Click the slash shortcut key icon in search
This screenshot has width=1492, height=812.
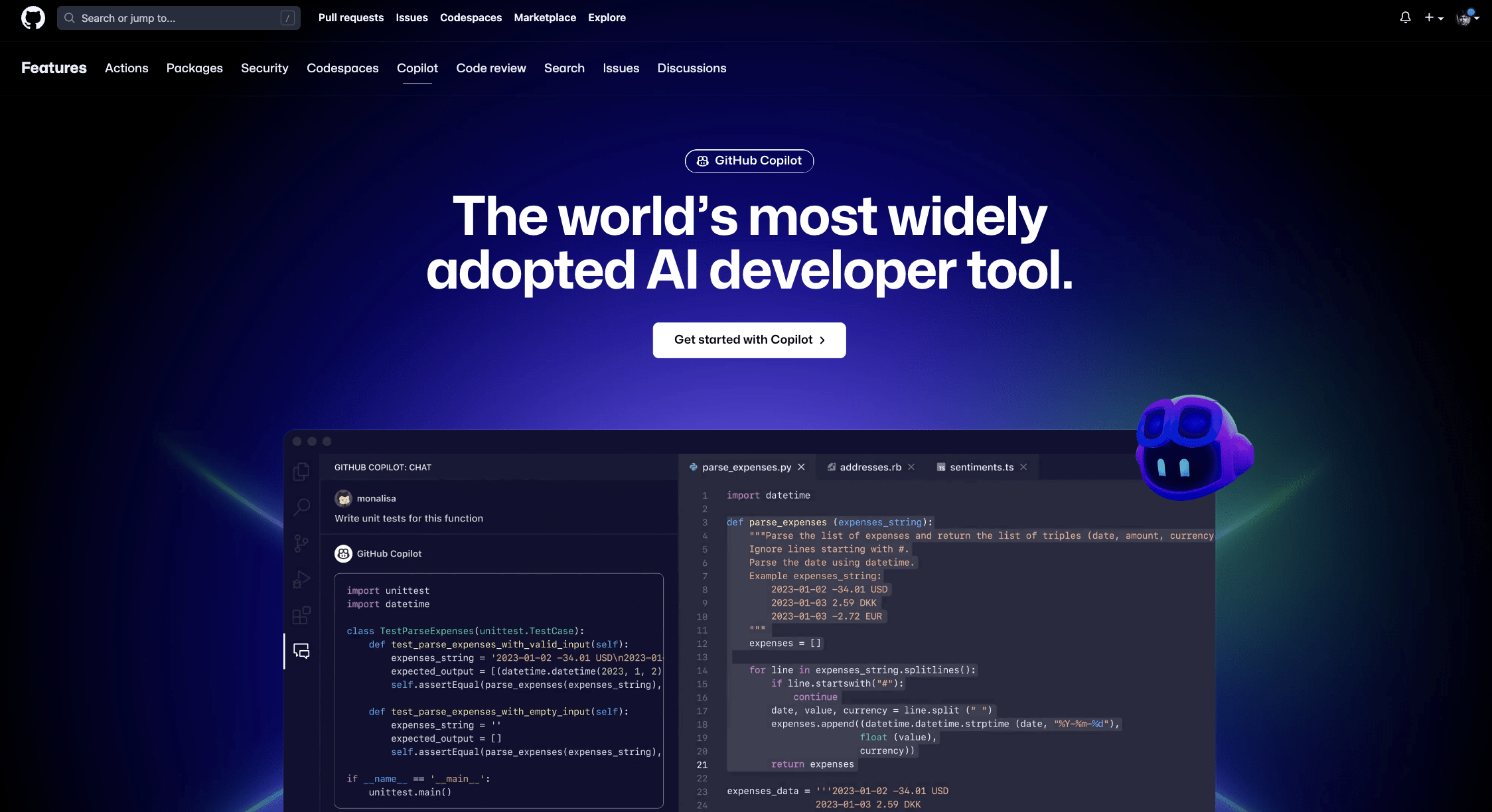[287, 18]
